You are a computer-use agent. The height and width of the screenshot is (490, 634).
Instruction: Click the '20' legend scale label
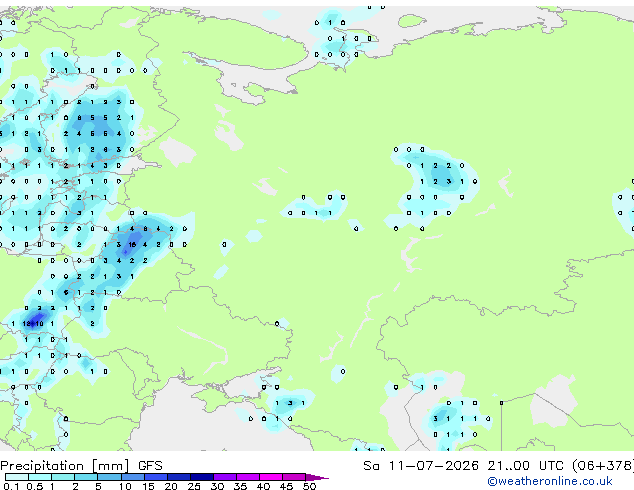(x=171, y=486)
